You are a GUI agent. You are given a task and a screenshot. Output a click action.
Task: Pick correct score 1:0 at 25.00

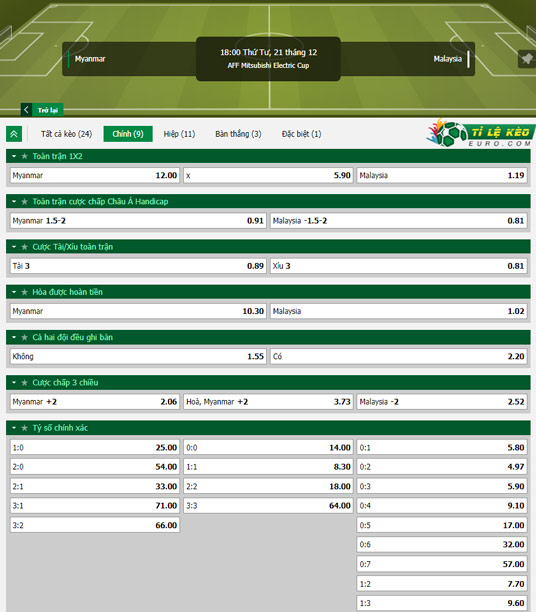coord(95,447)
